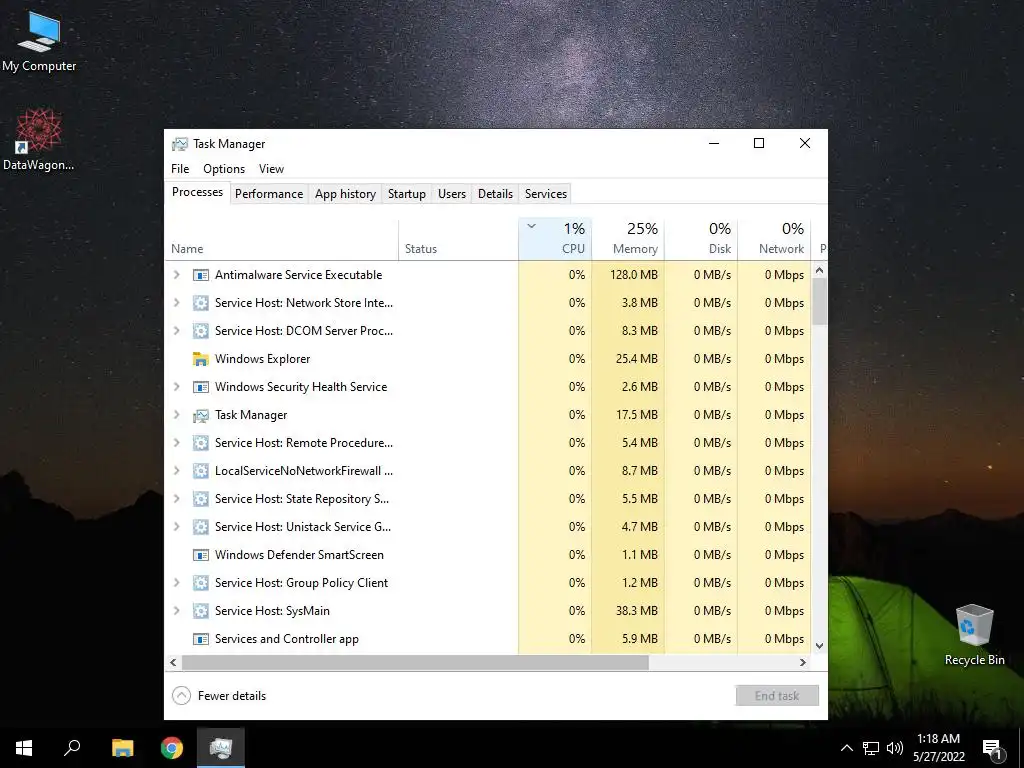
Task: Switch to the App history tab
Action: tap(345, 194)
